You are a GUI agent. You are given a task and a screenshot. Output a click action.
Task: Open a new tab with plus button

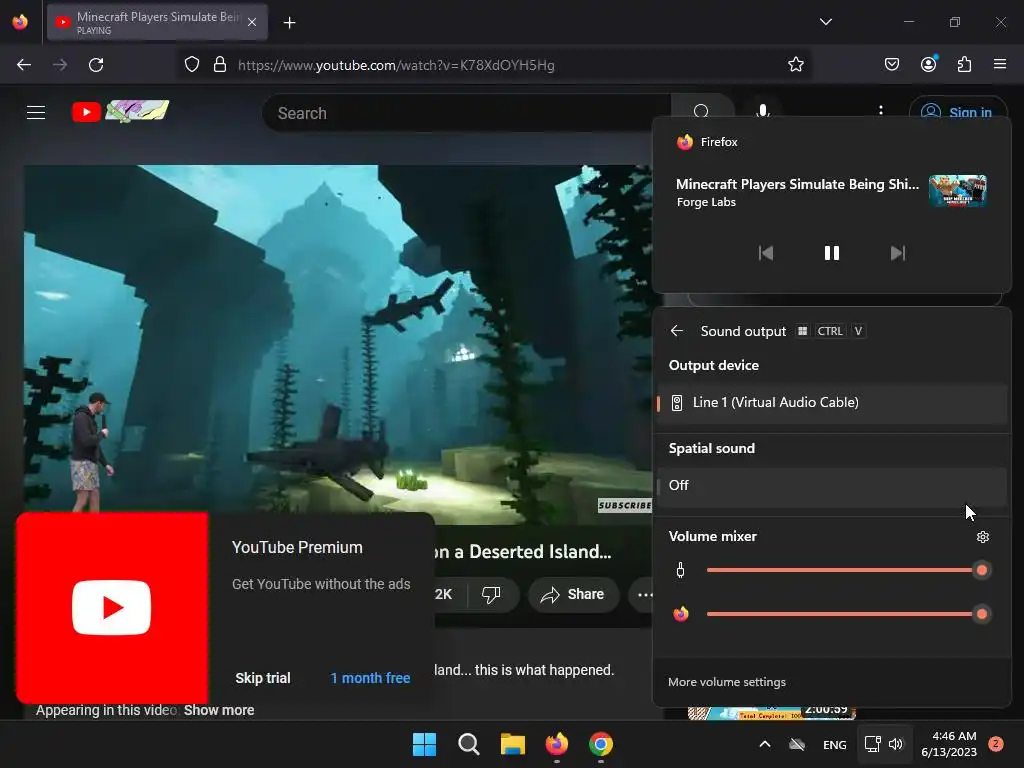click(289, 23)
